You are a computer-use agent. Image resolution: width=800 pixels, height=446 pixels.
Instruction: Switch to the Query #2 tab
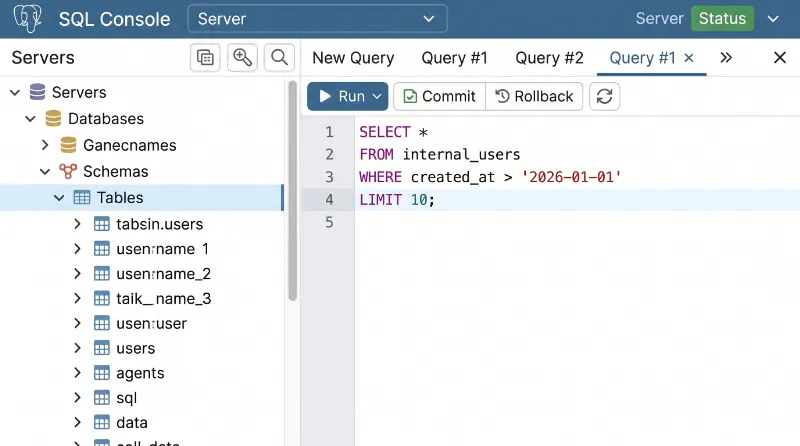coord(549,58)
